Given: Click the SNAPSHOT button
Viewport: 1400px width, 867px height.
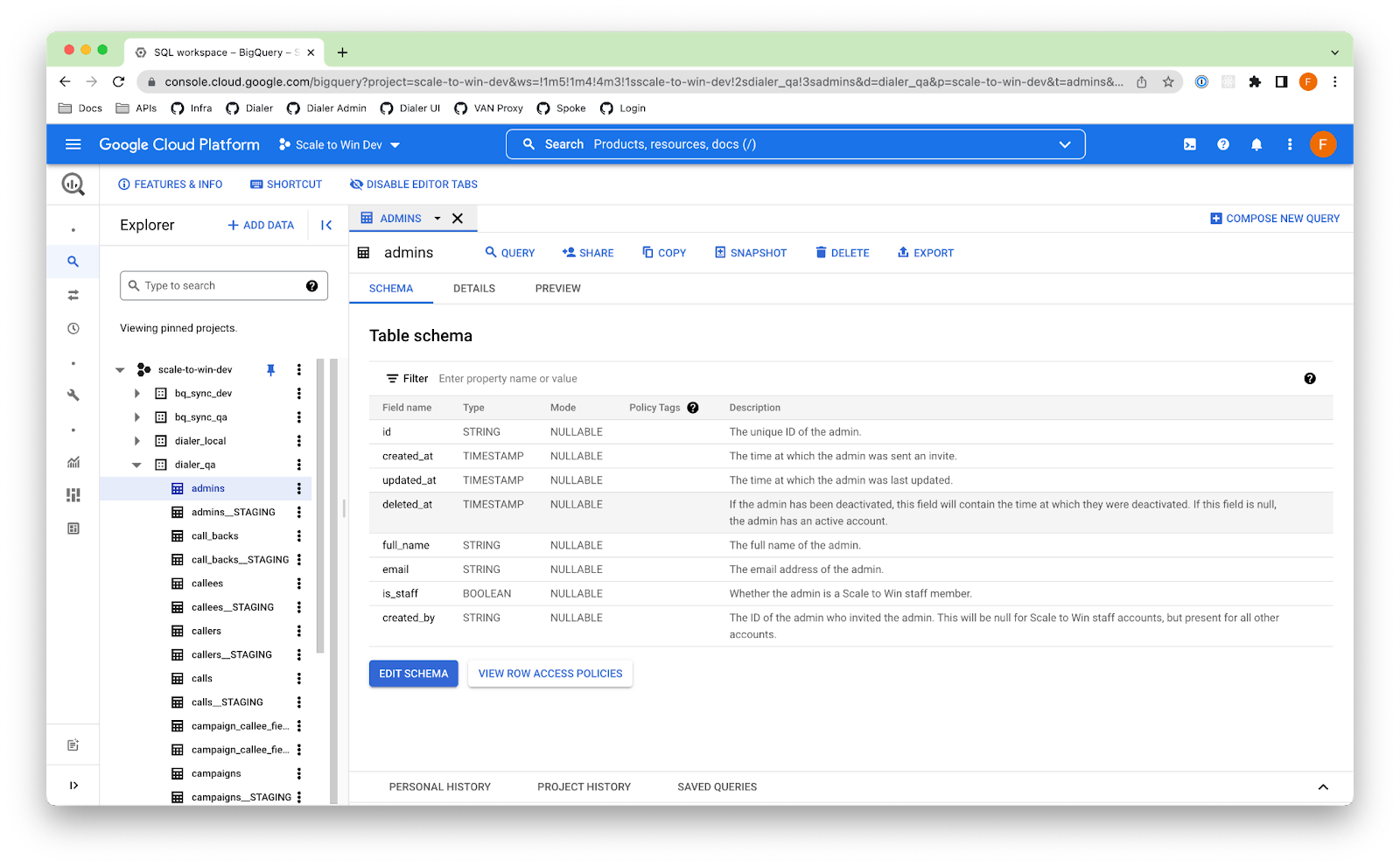Looking at the screenshot, I should point(751,253).
